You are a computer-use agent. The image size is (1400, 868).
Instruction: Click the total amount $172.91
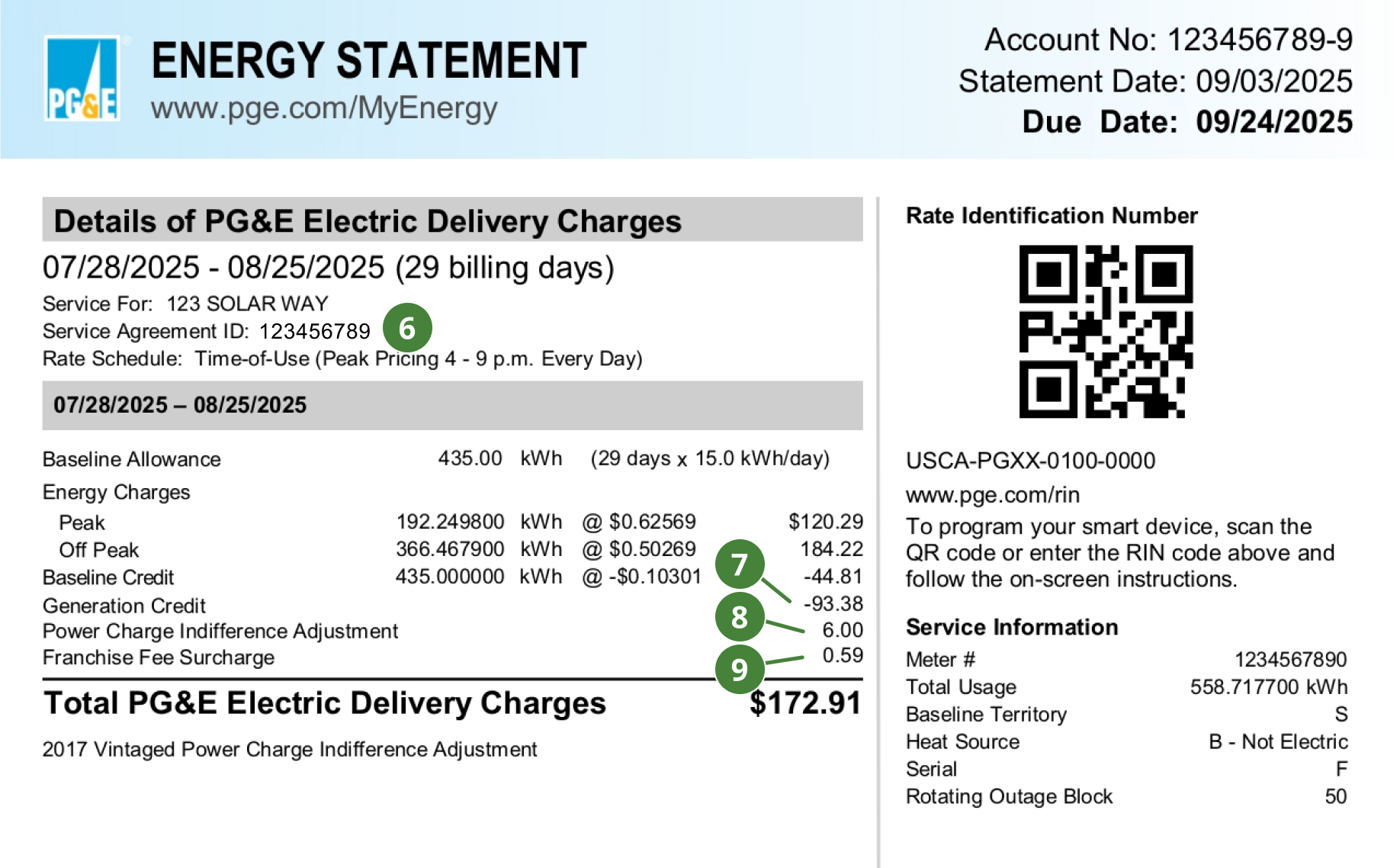point(805,703)
